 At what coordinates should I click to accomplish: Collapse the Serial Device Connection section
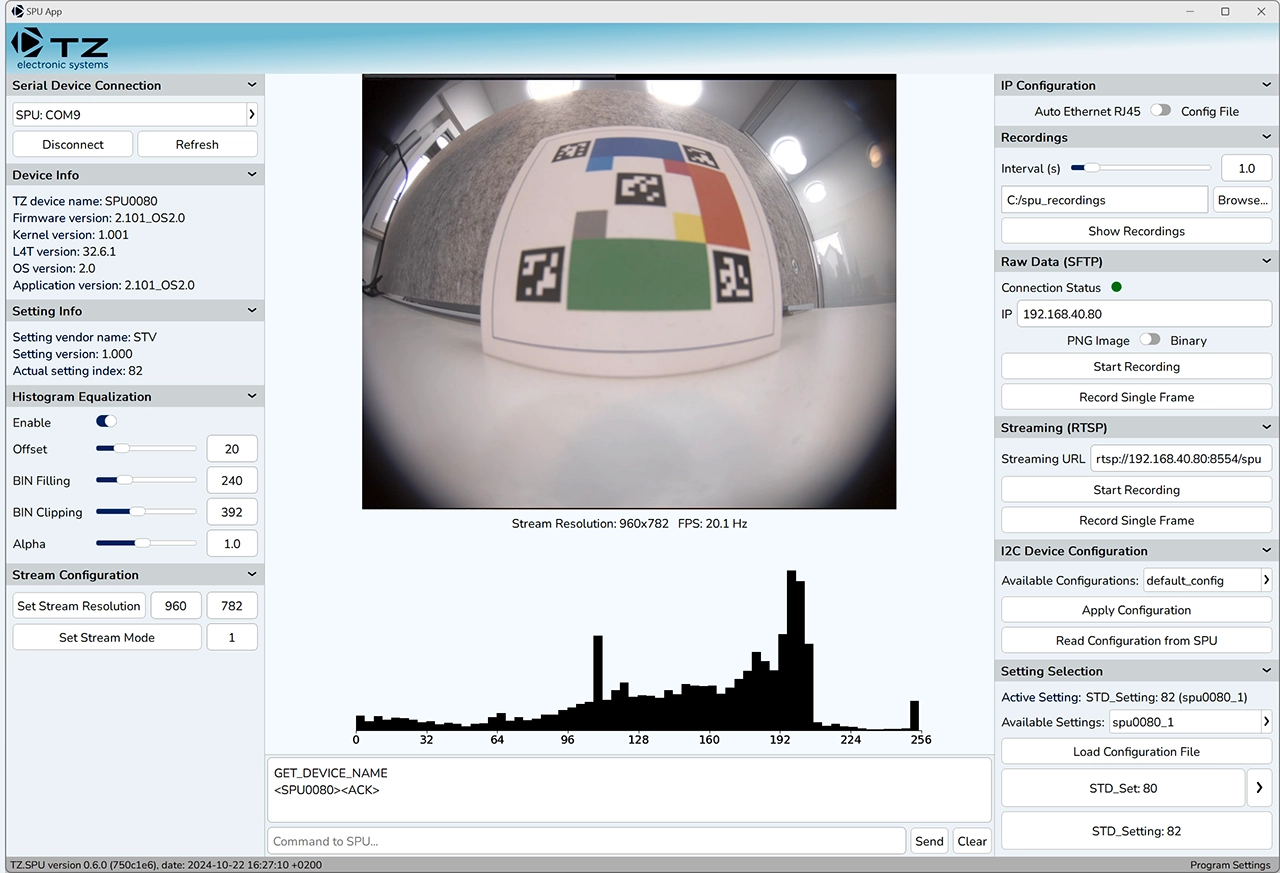[x=252, y=85]
